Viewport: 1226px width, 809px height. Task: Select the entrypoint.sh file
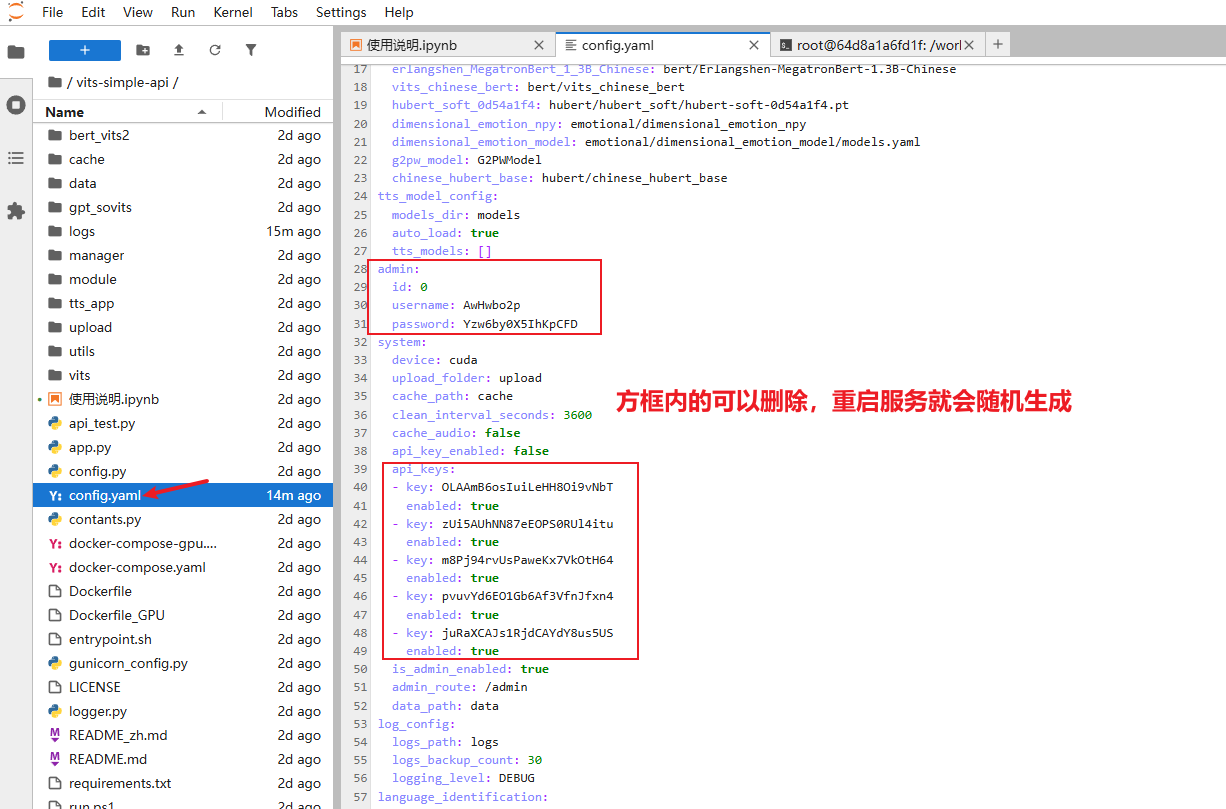[x=184, y=639]
